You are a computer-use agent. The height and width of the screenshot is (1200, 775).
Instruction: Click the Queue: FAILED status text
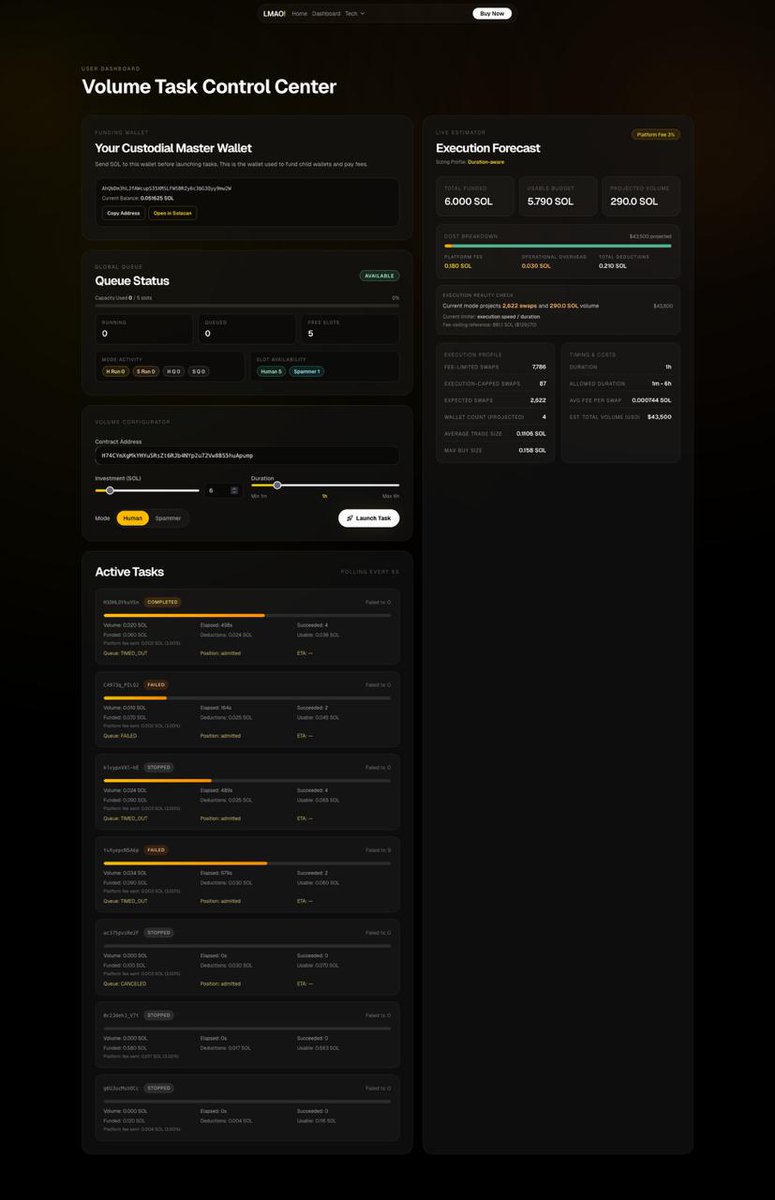point(120,735)
